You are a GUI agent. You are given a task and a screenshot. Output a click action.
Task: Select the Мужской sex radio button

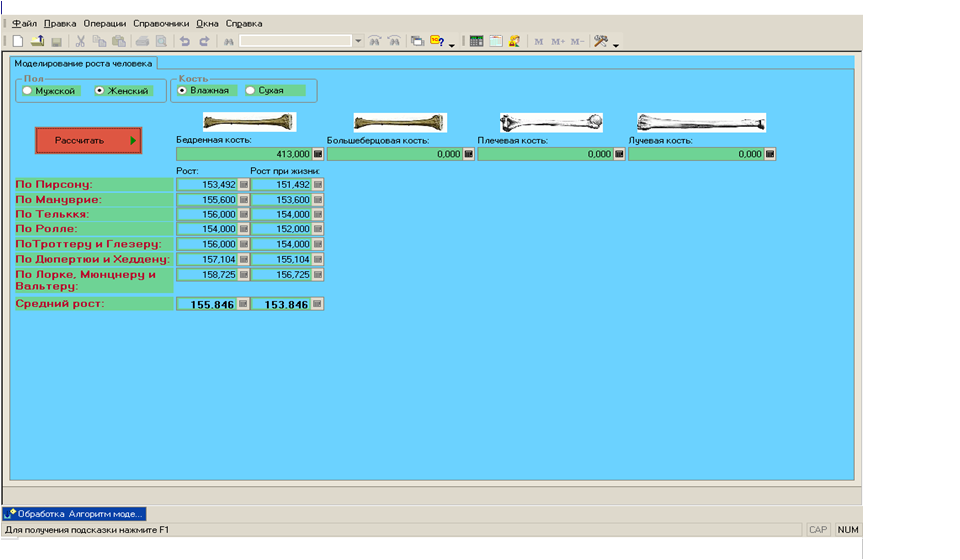coord(27,91)
